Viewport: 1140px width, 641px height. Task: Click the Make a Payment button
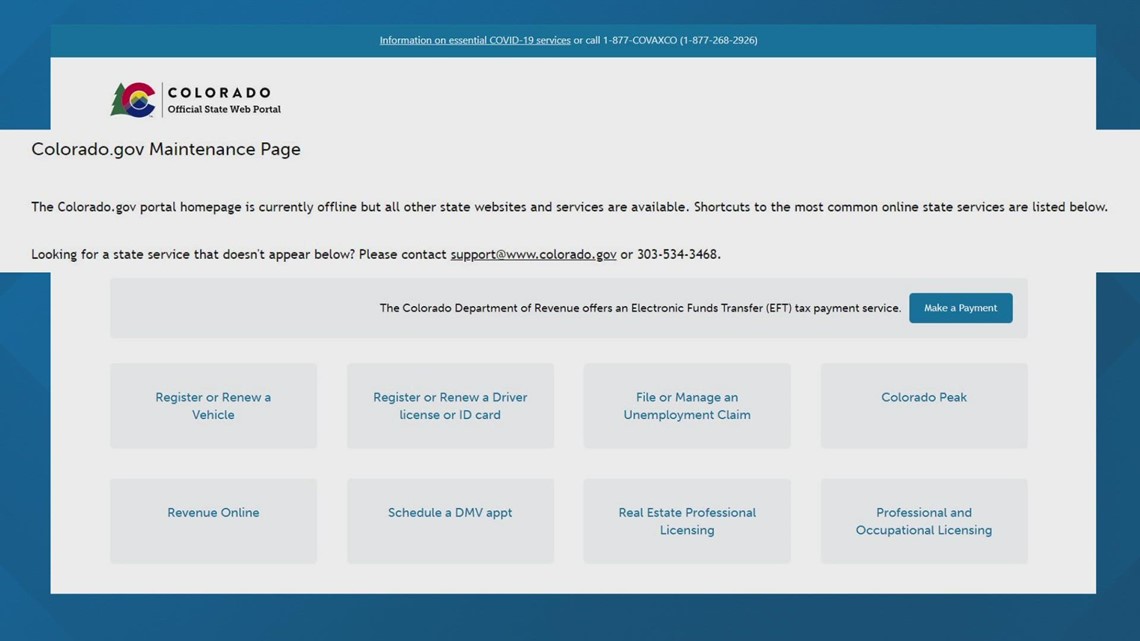point(960,308)
